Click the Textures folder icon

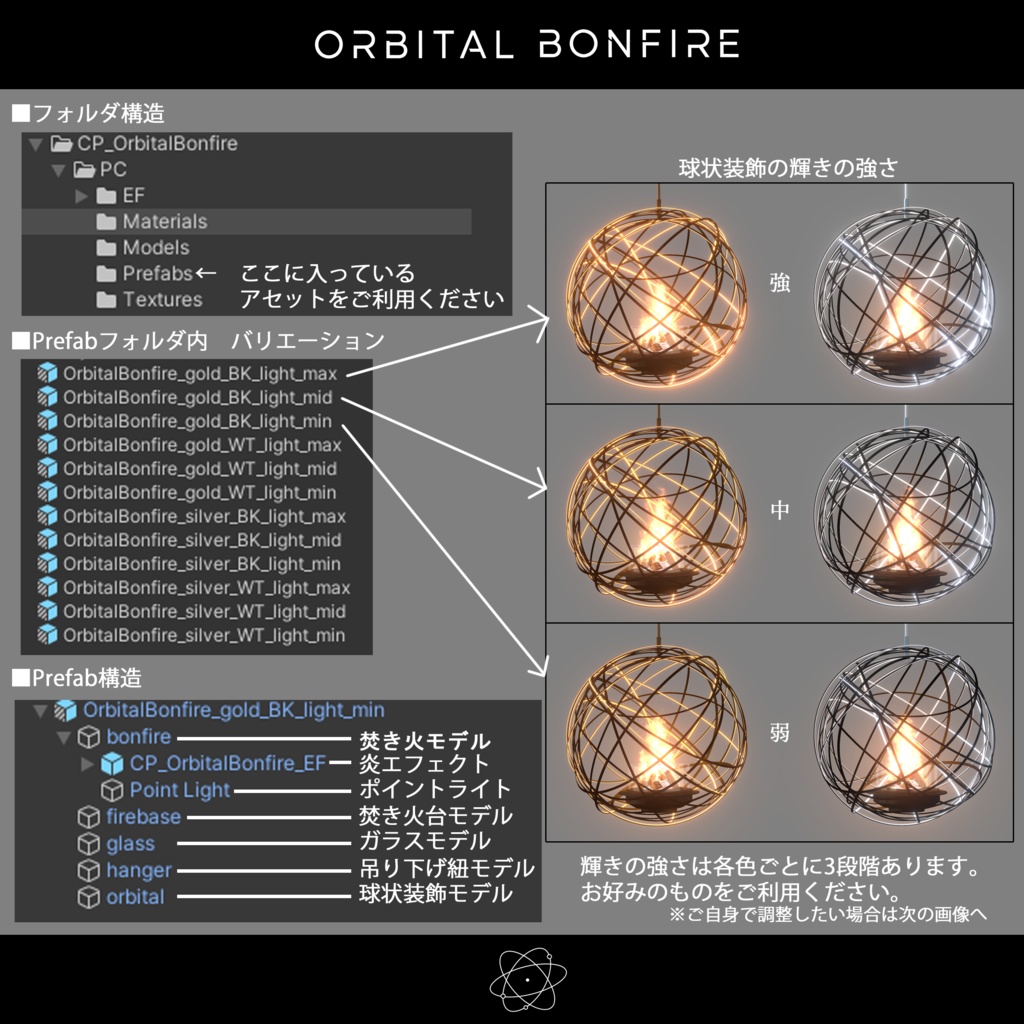pos(106,299)
